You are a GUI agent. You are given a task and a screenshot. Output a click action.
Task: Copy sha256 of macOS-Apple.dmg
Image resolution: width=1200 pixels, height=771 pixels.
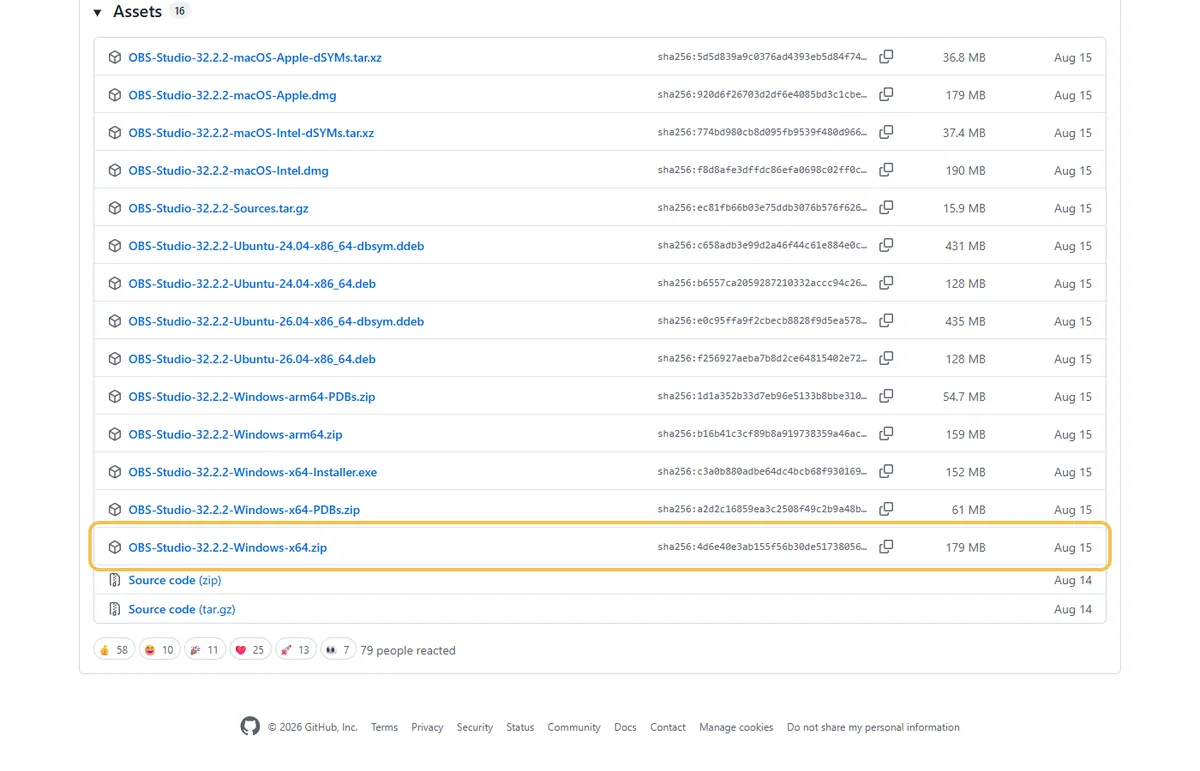tap(886, 95)
